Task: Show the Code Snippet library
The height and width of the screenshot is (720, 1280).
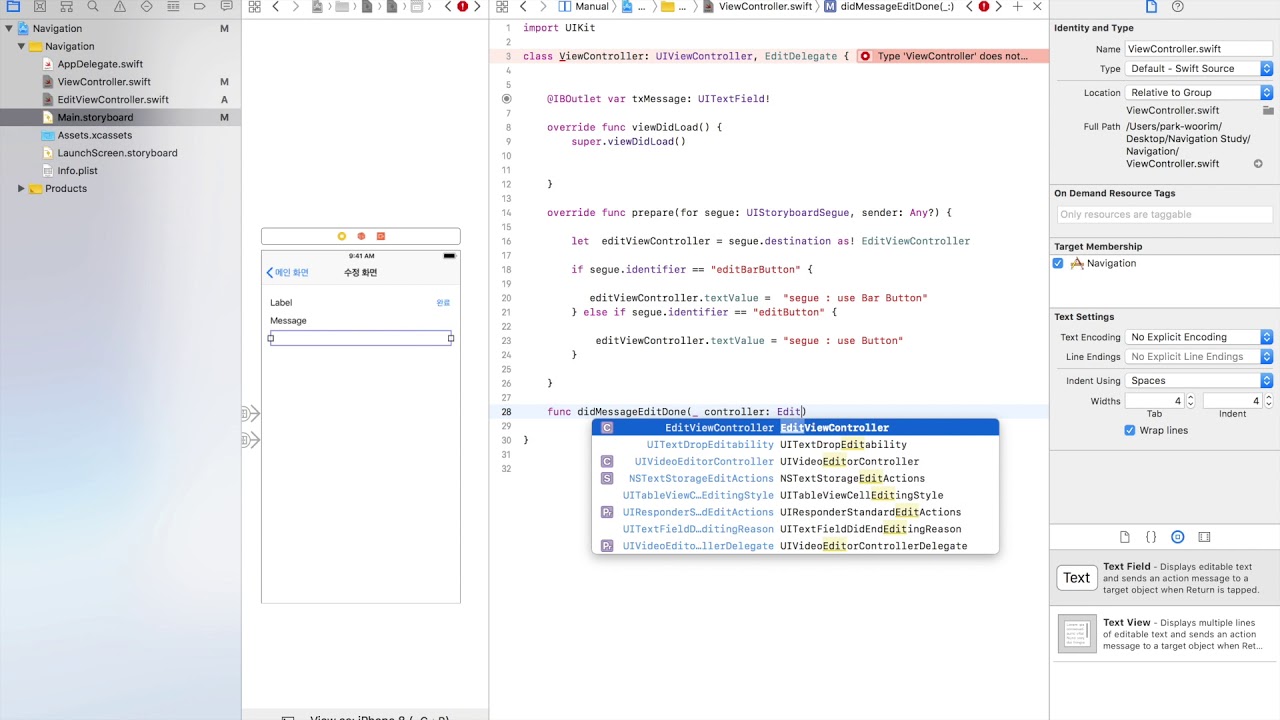Action: coord(1151,537)
